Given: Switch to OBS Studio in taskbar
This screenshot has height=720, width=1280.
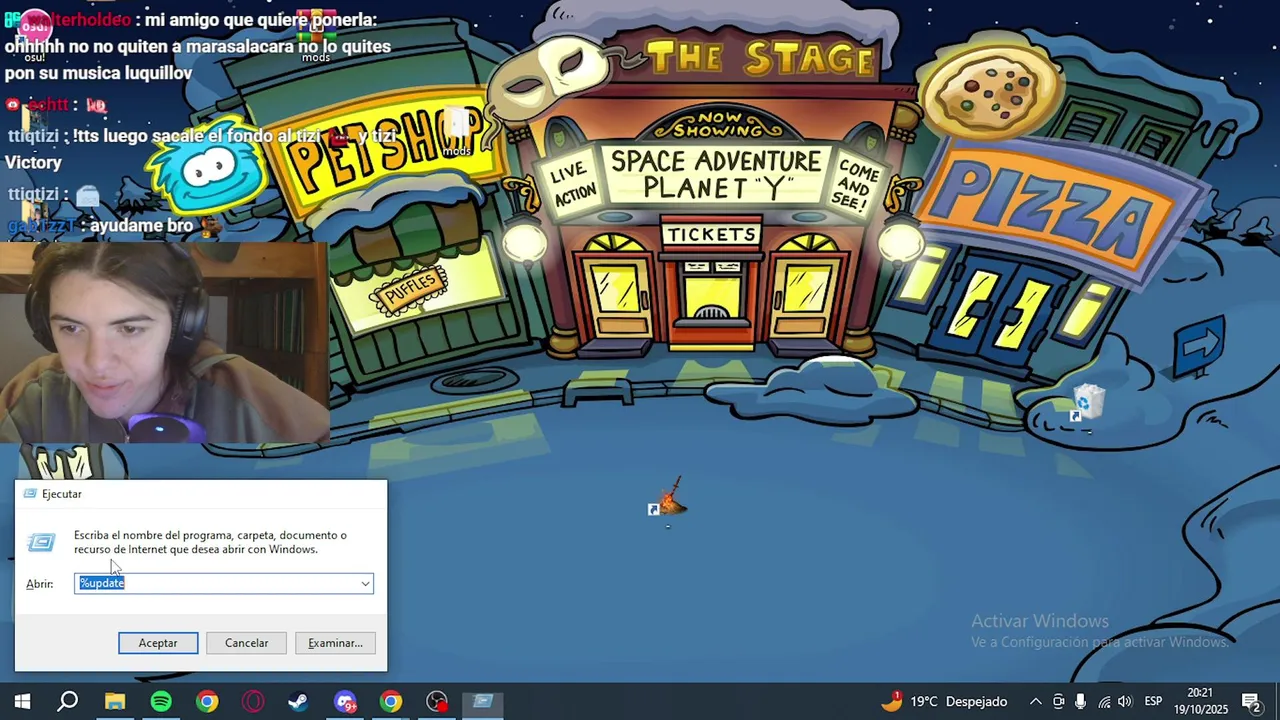Looking at the screenshot, I should click(x=437, y=702).
